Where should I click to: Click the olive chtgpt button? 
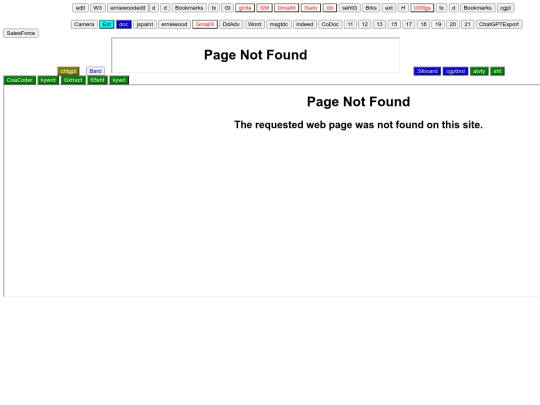click(x=68, y=71)
